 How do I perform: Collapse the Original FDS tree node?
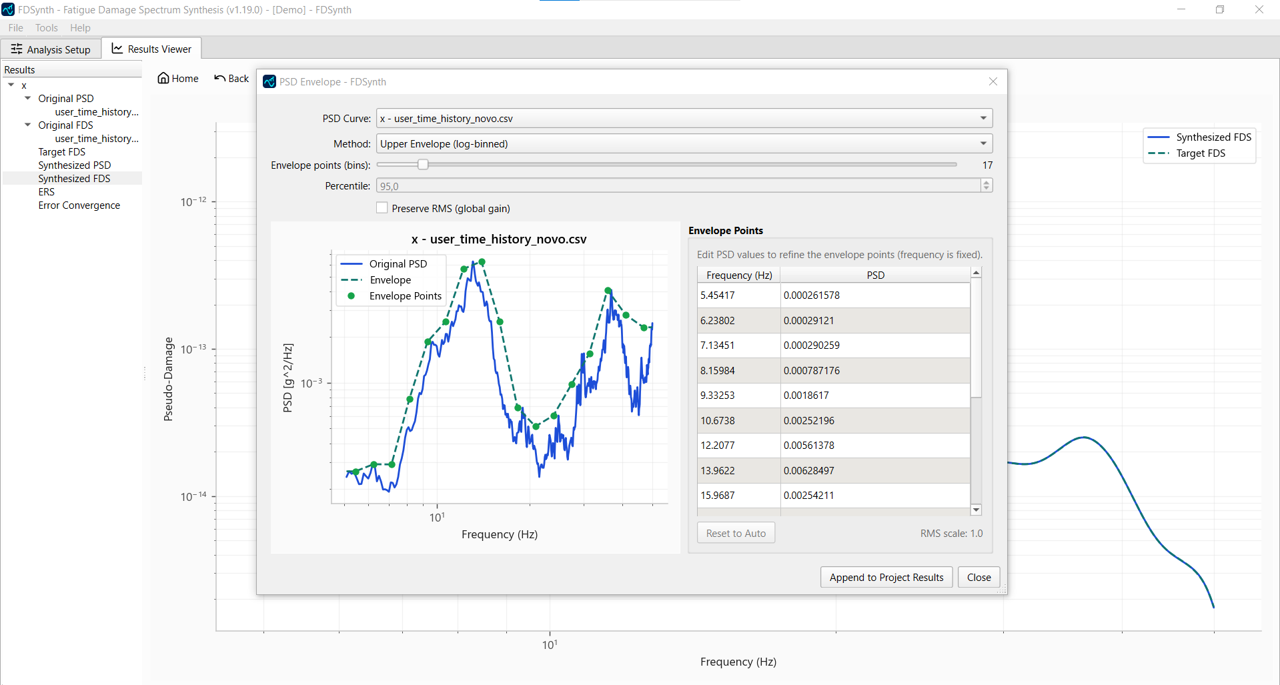(28, 125)
